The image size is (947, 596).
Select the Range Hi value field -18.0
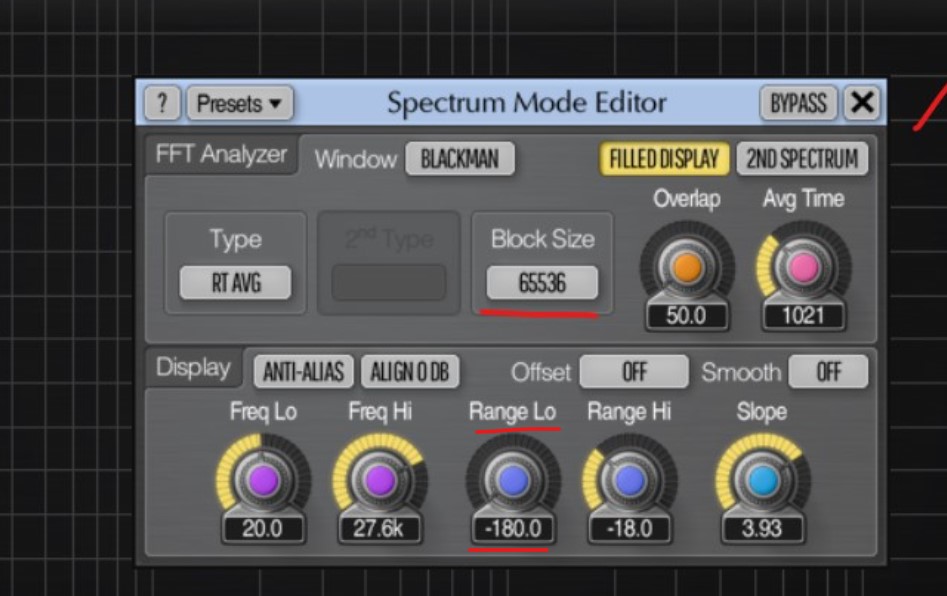point(629,529)
